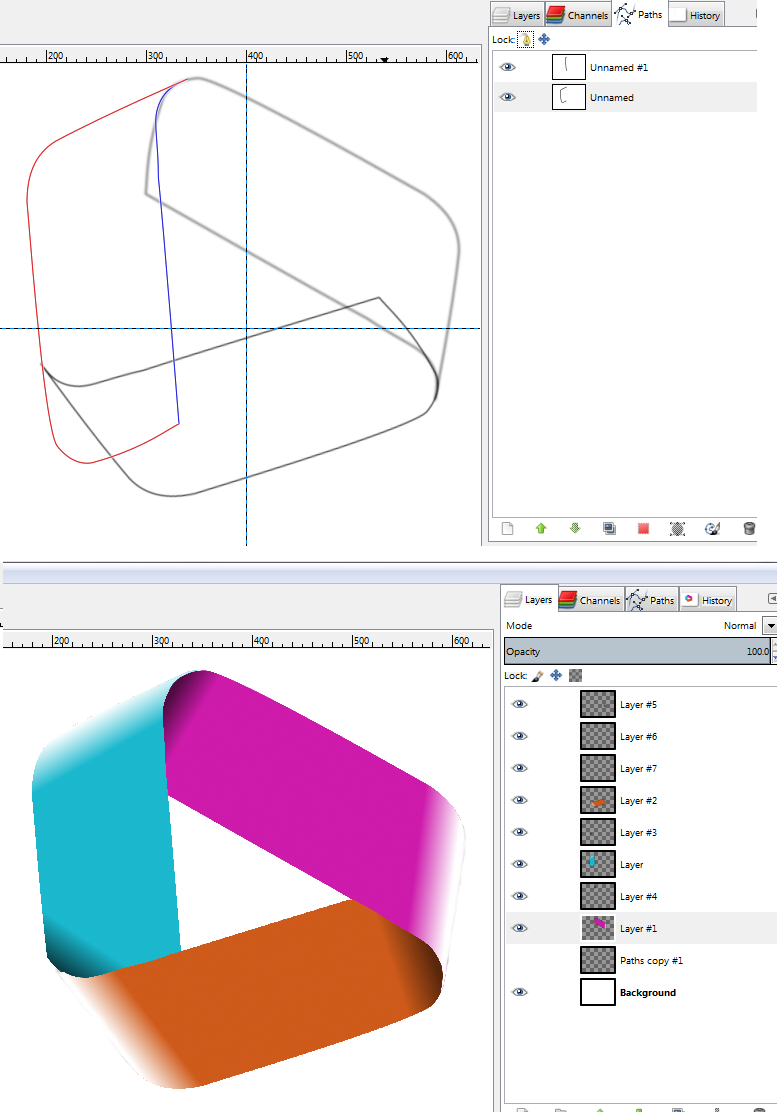Toggle lock path strokes icon in Paths dialog
This screenshot has width=777, height=1112.
(x=525, y=39)
